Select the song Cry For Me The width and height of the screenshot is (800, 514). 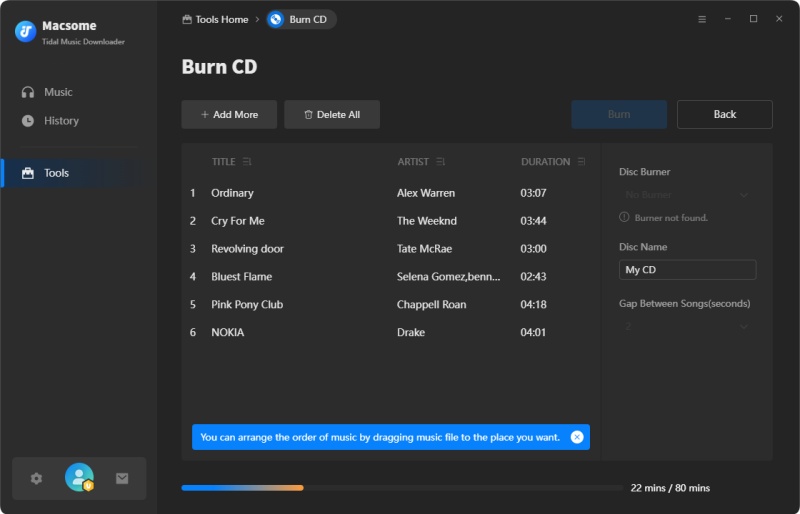tap(238, 221)
